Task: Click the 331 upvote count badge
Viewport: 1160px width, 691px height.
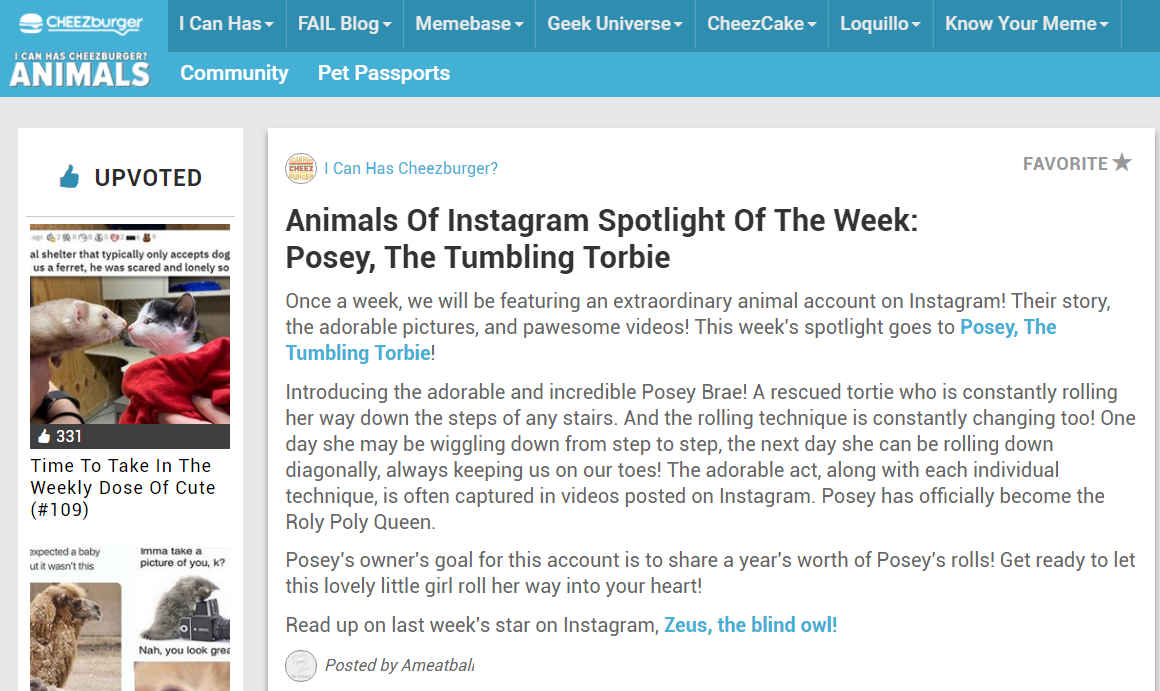Action: 60,436
